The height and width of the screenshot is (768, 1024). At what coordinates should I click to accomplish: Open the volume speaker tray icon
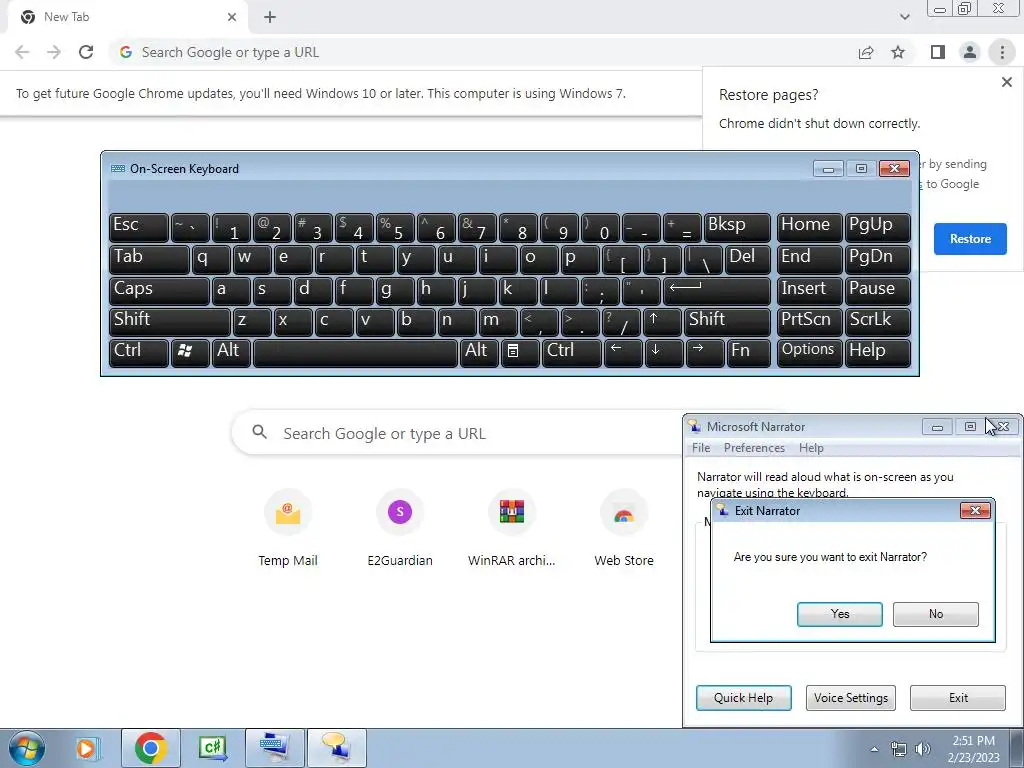tap(922, 749)
